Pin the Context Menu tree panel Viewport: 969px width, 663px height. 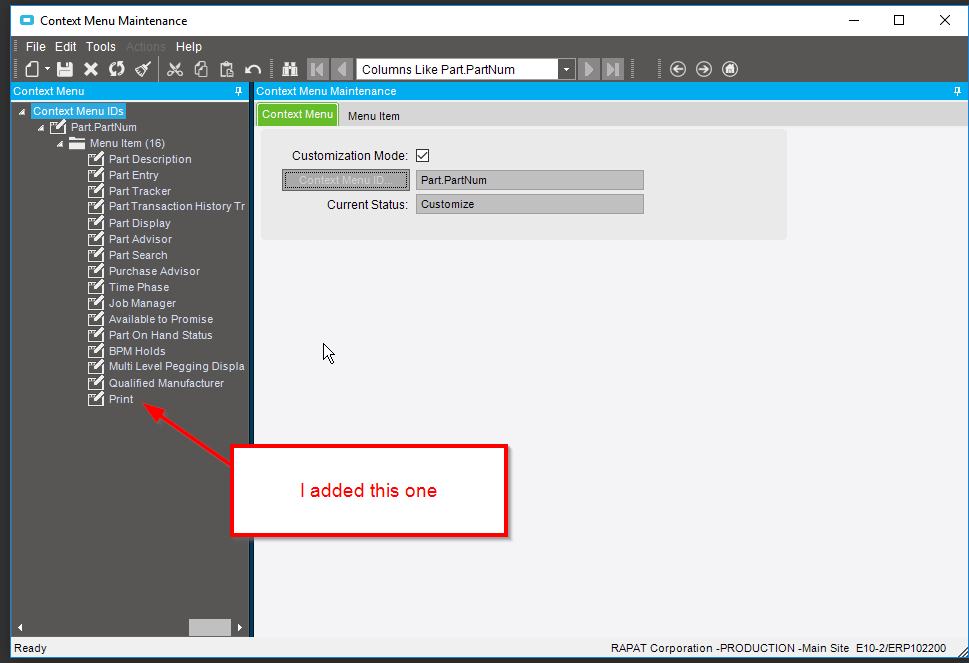tap(239, 91)
